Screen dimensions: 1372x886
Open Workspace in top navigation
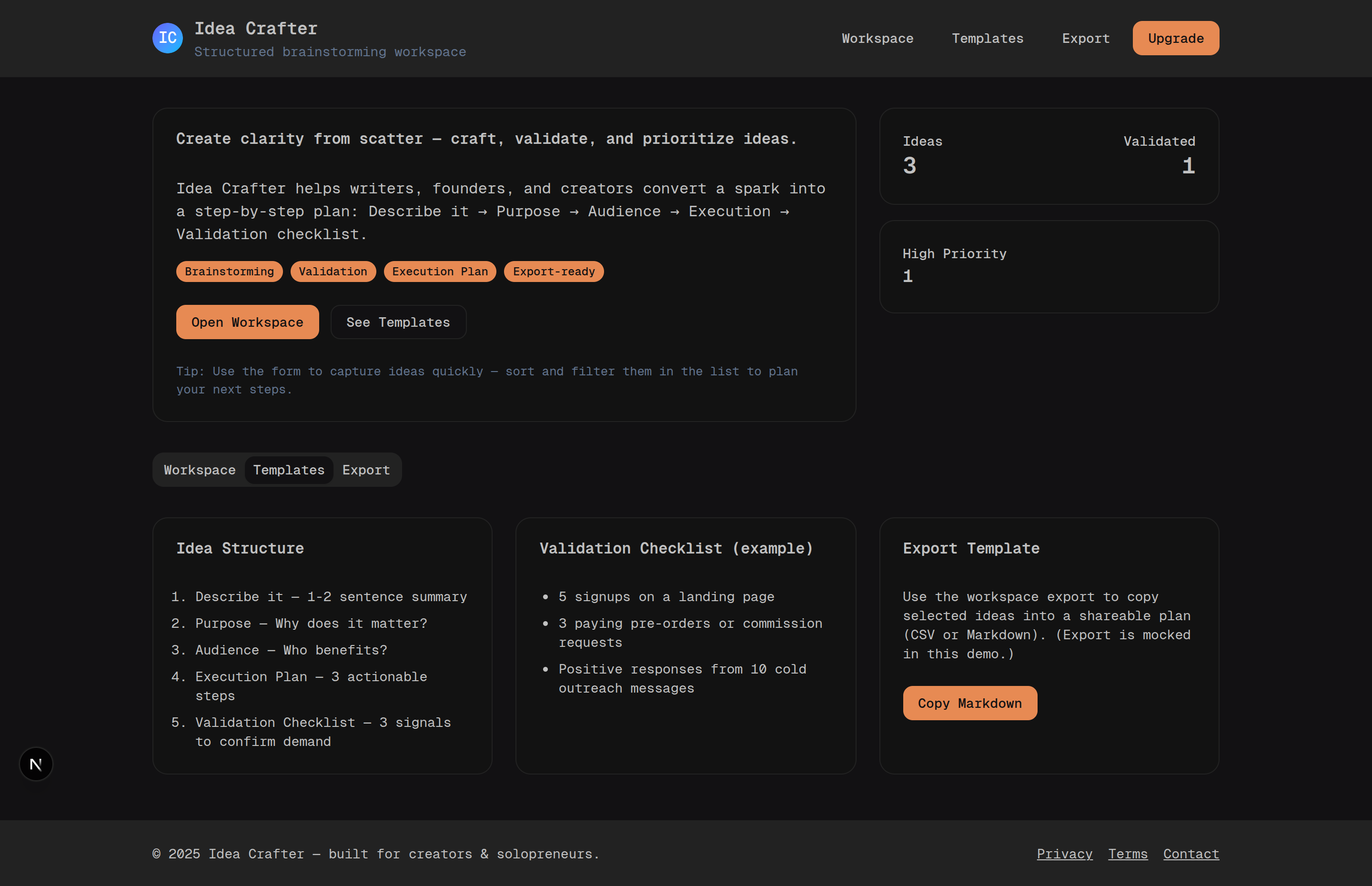[878, 39]
